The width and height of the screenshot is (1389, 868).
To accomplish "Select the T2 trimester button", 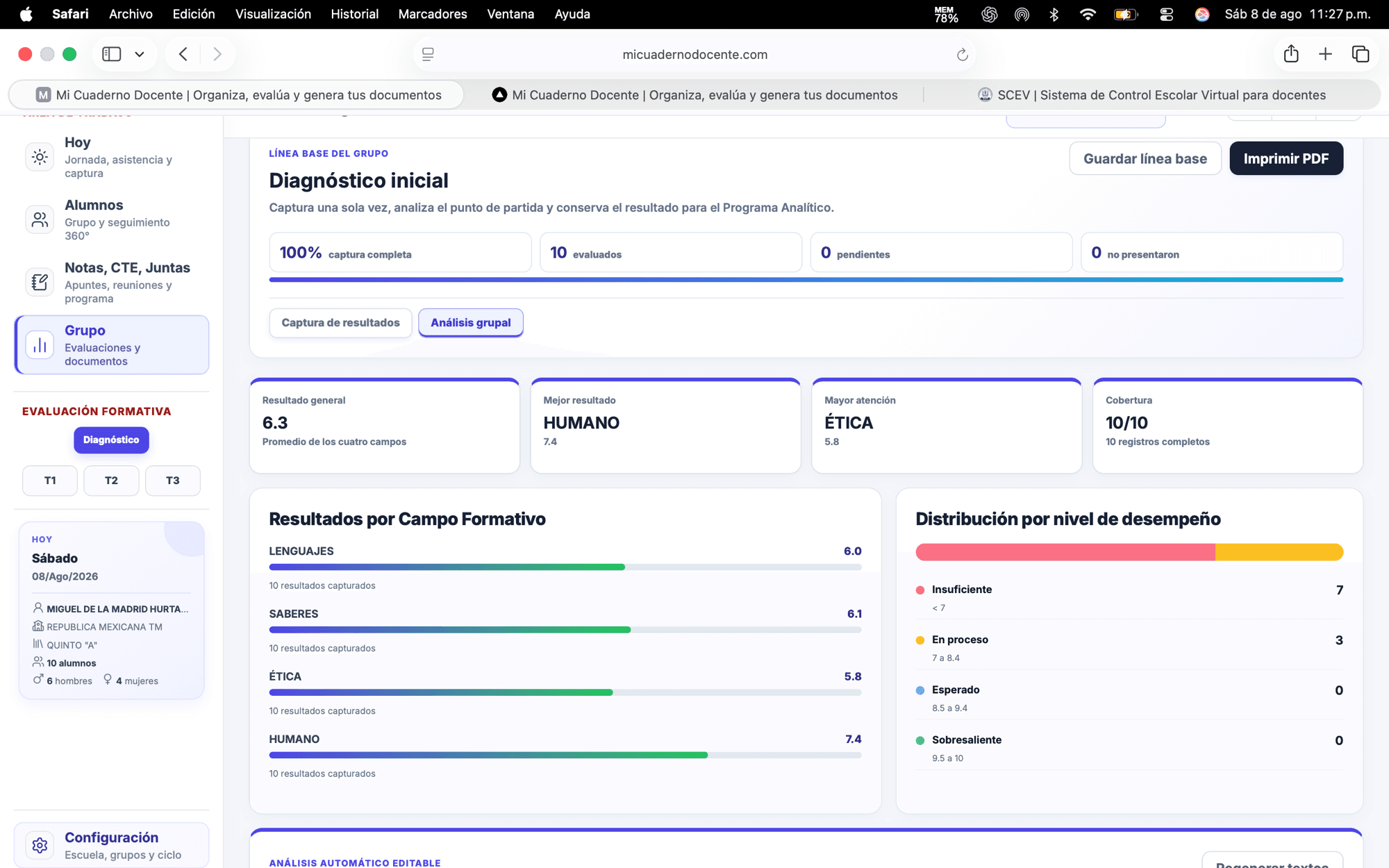I will click(111, 481).
